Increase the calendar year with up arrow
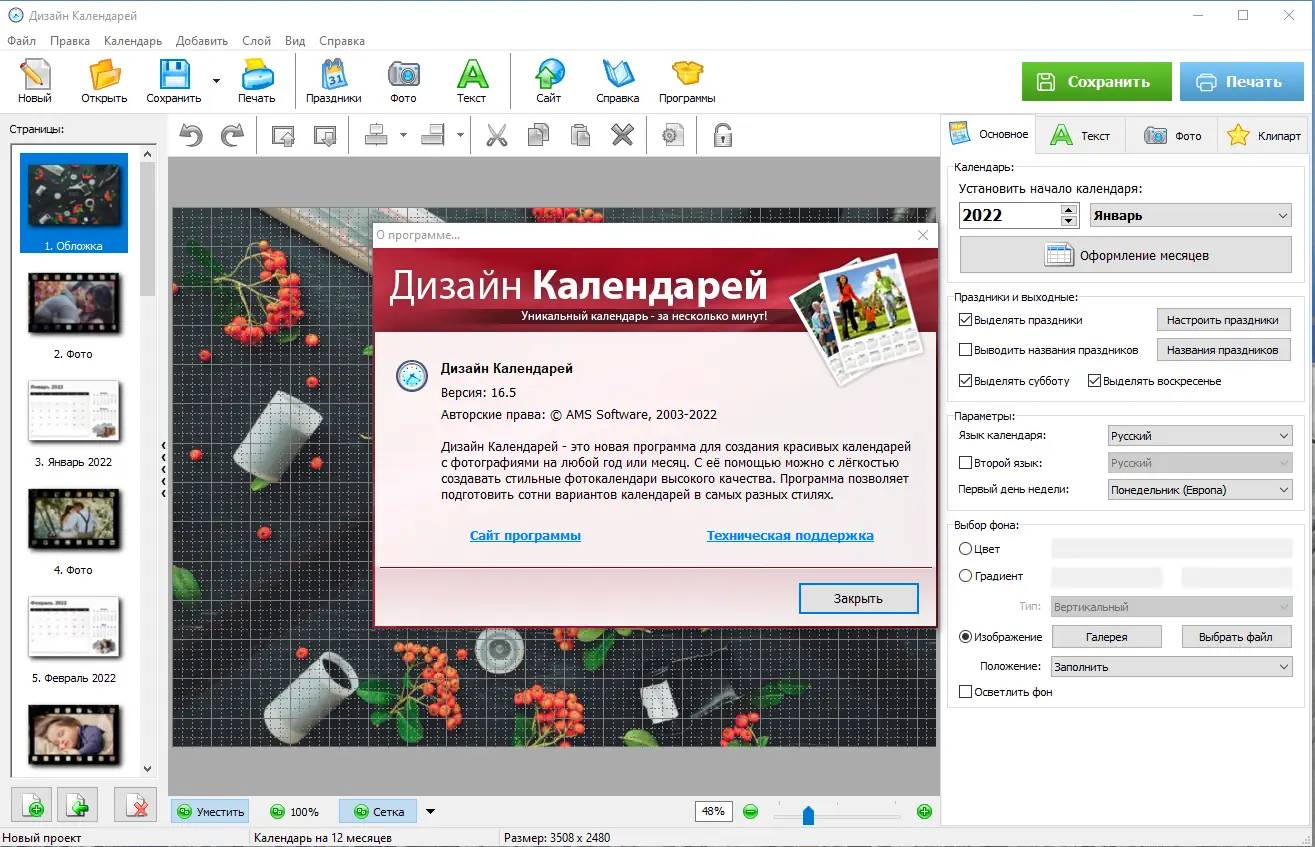This screenshot has width=1315, height=847. (x=1069, y=209)
